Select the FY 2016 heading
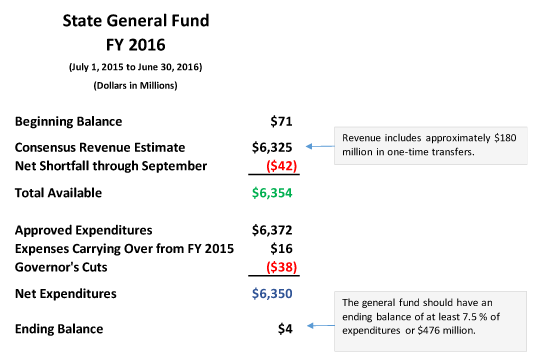This screenshot has width=540, height=360. click(x=136, y=45)
